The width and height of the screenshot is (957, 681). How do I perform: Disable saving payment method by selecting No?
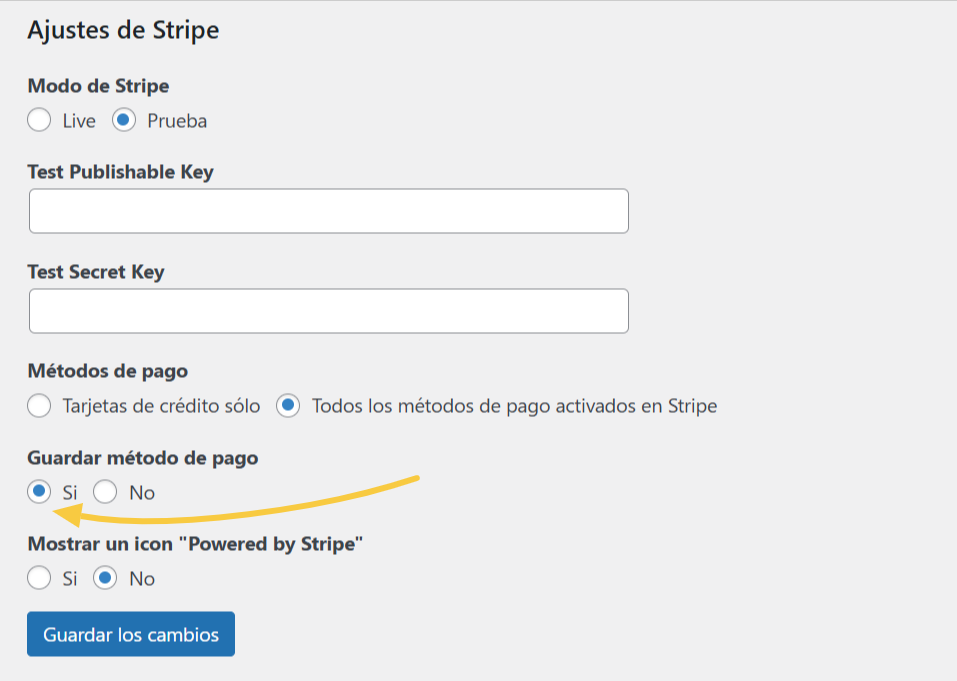(103, 492)
